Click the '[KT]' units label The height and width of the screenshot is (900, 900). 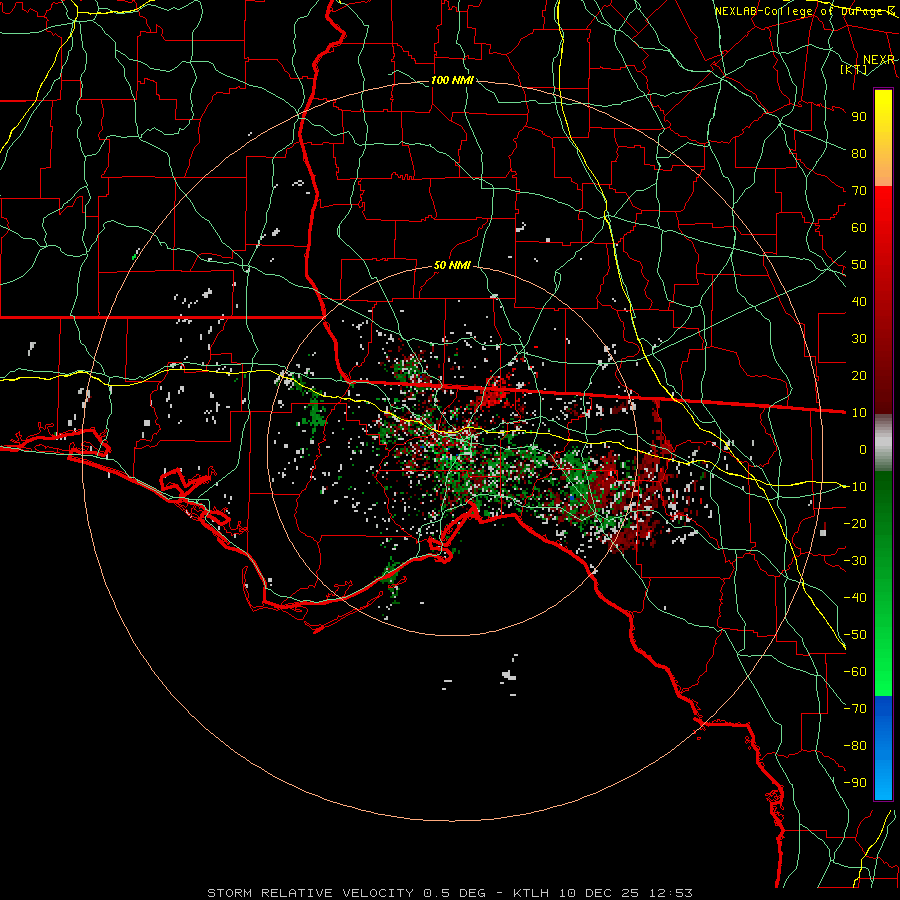pos(853,69)
